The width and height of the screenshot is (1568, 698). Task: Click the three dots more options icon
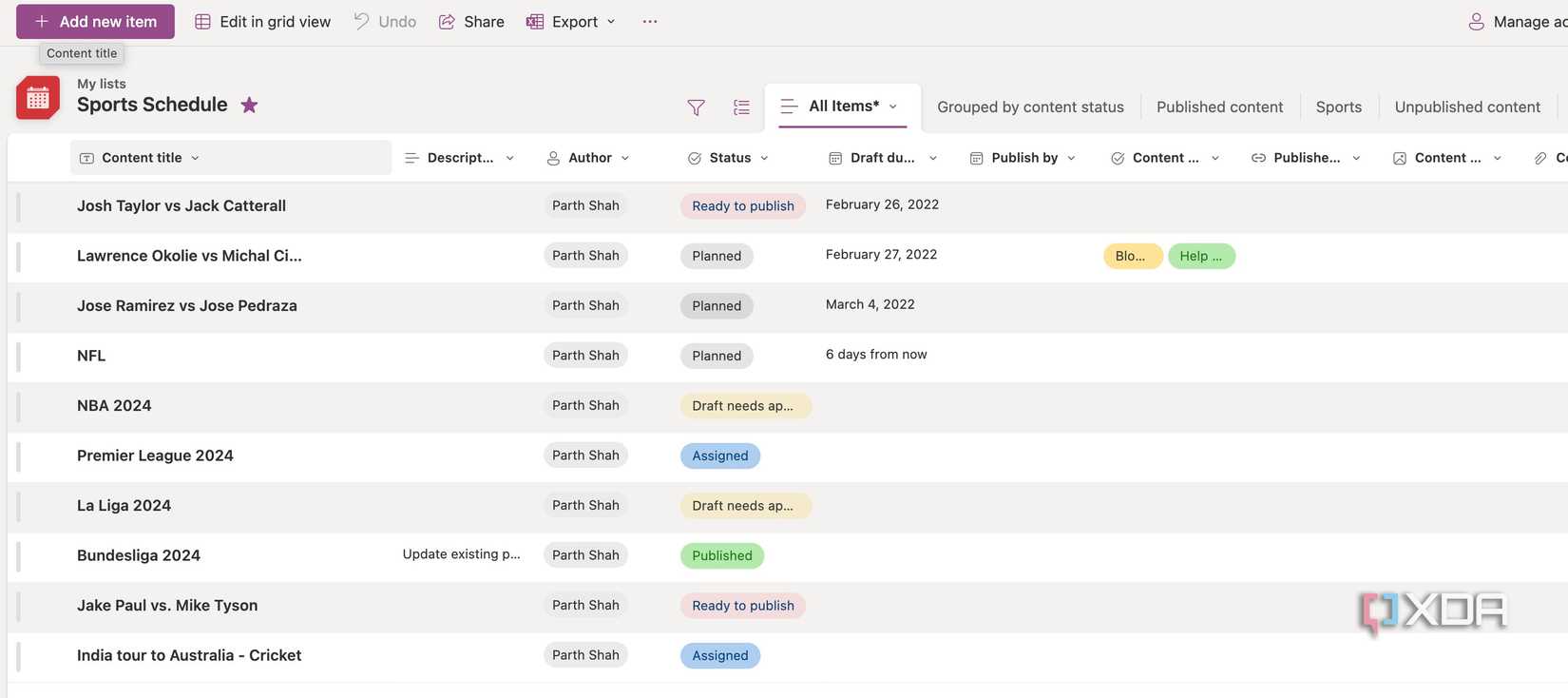point(650,21)
